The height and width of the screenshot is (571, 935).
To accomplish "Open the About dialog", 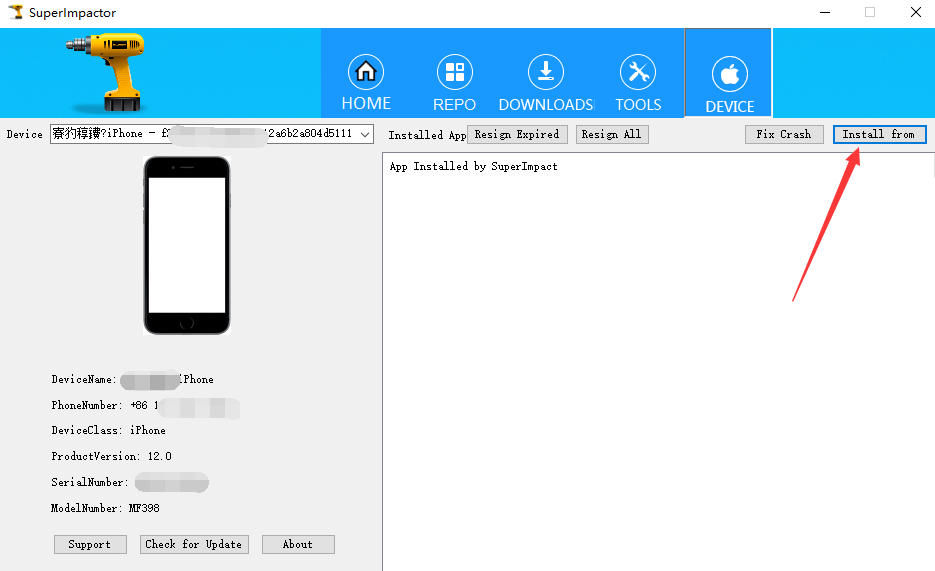I will [298, 544].
